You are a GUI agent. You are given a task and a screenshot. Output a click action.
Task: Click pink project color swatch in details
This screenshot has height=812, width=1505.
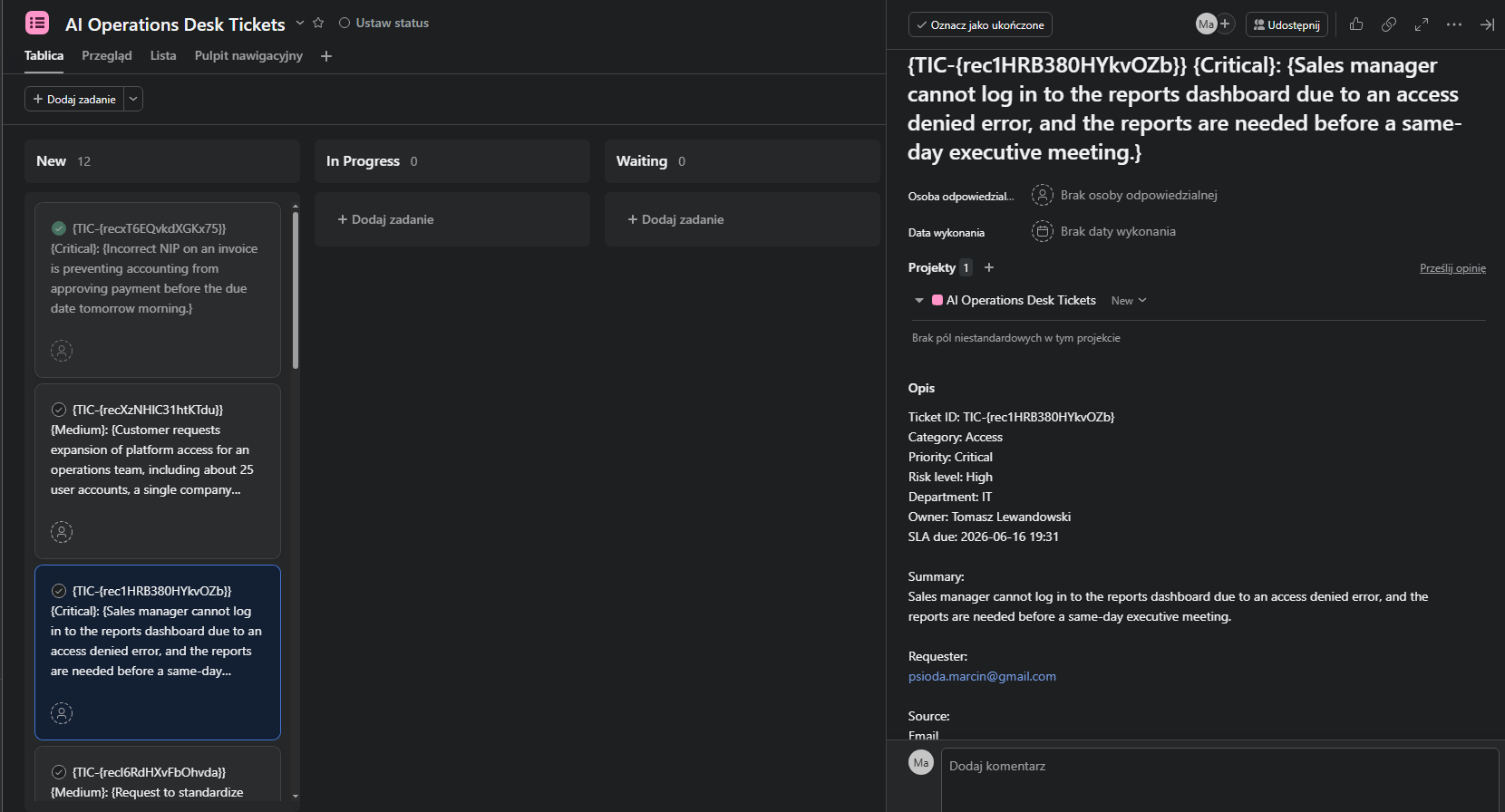click(937, 300)
